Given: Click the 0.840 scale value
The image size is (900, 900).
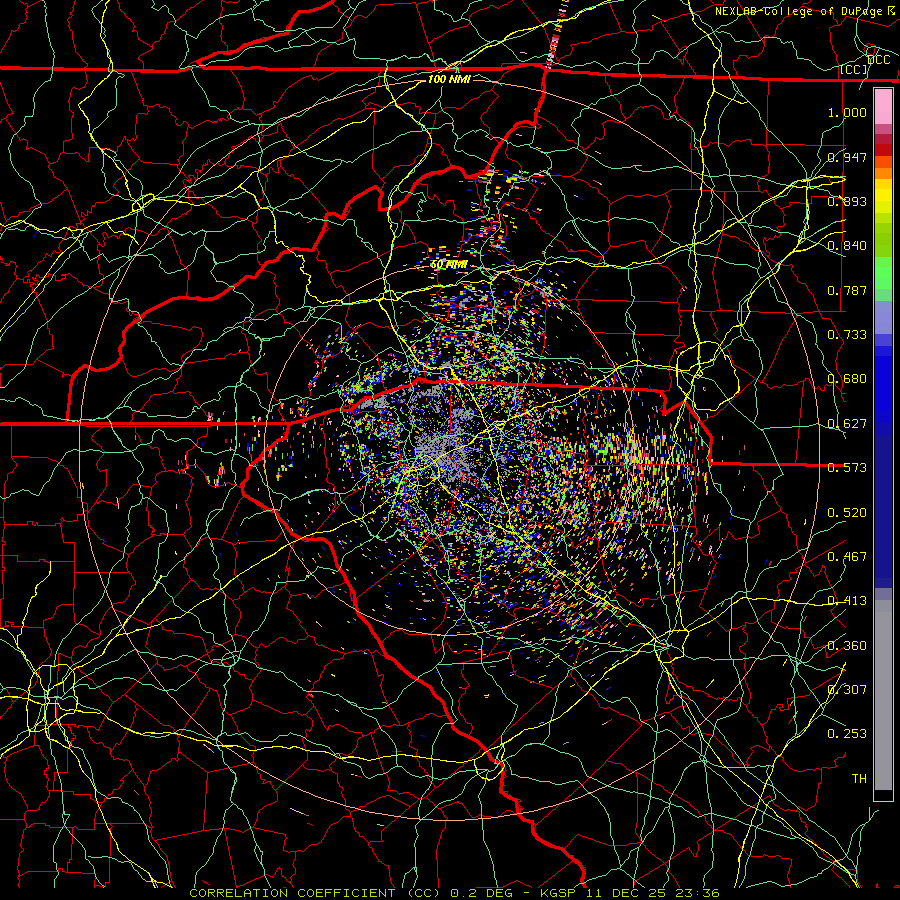Looking at the screenshot, I should (x=847, y=246).
